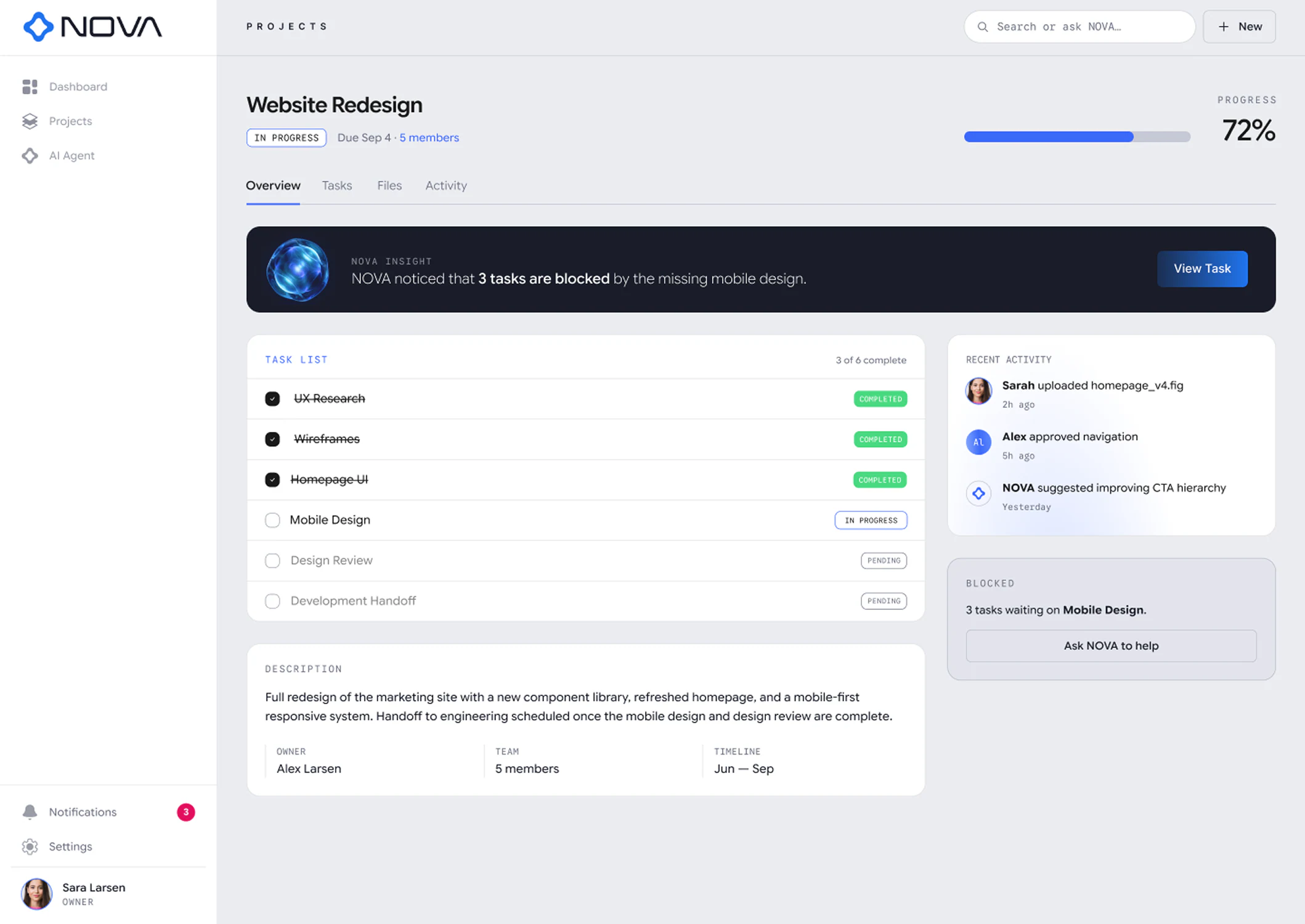Viewport: 1305px width, 924px height.
Task: Click the UX Research COMPLETED badge
Action: (880, 399)
